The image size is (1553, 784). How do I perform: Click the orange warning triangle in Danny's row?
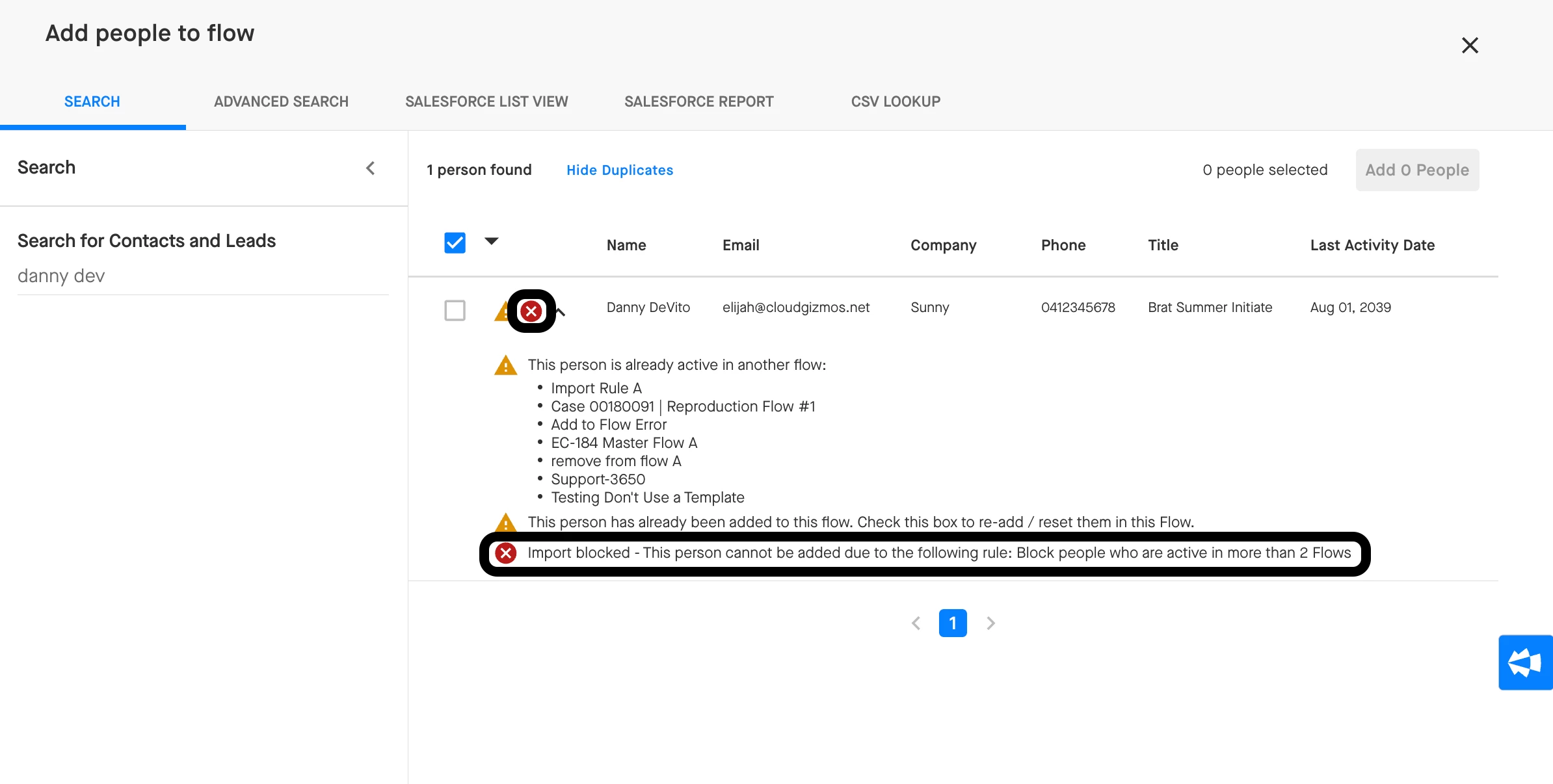tap(501, 312)
